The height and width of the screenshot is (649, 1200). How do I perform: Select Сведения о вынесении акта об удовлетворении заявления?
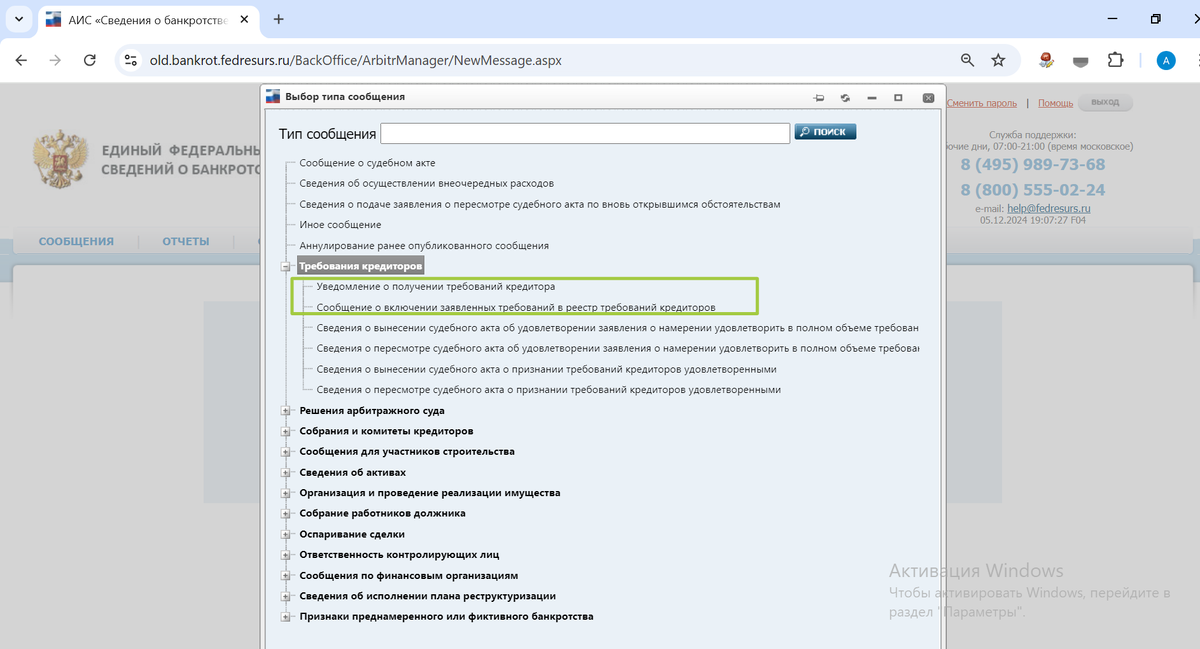[x=617, y=328]
